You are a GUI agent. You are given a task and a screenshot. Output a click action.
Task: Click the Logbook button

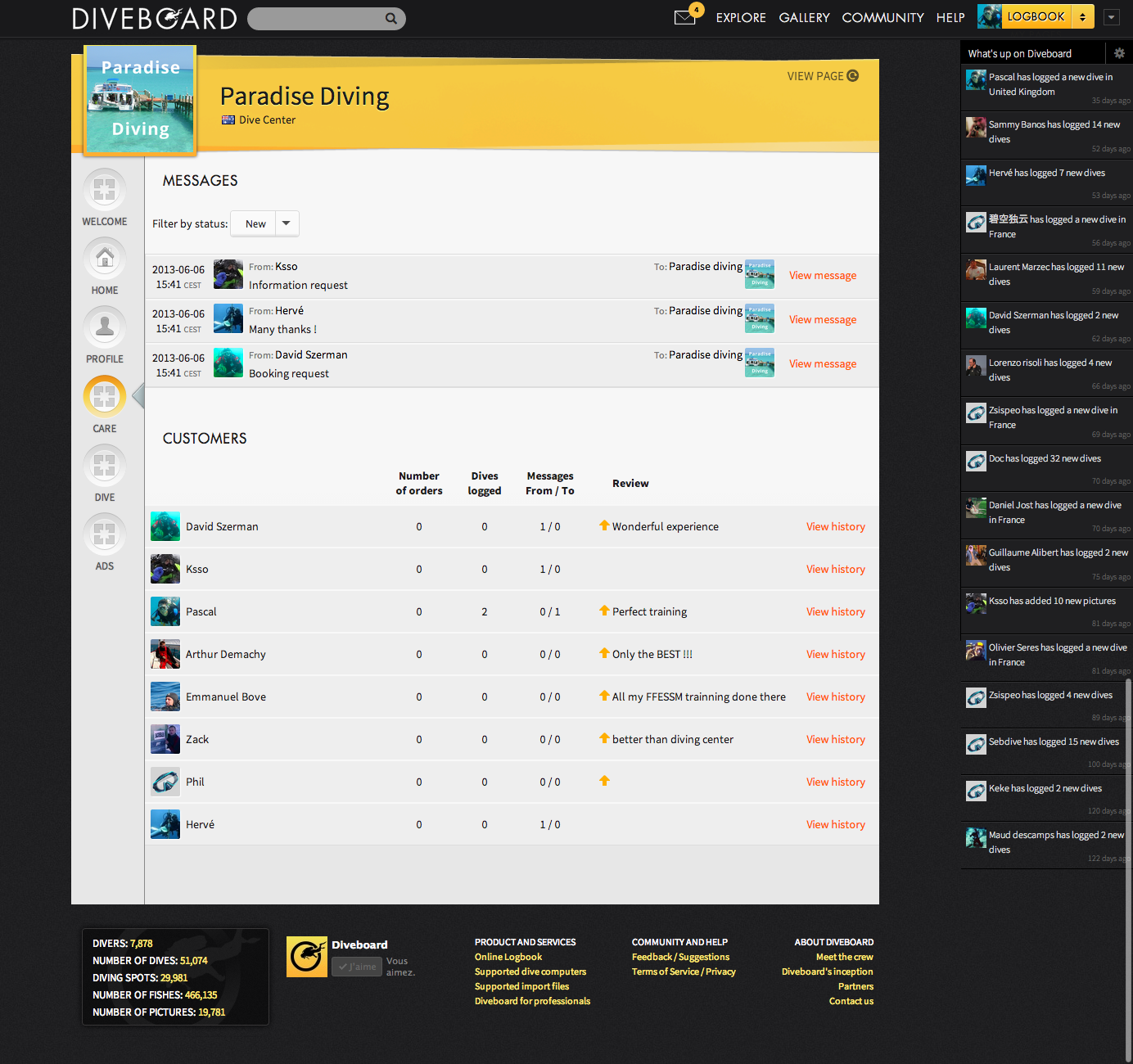[x=1036, y=16]
